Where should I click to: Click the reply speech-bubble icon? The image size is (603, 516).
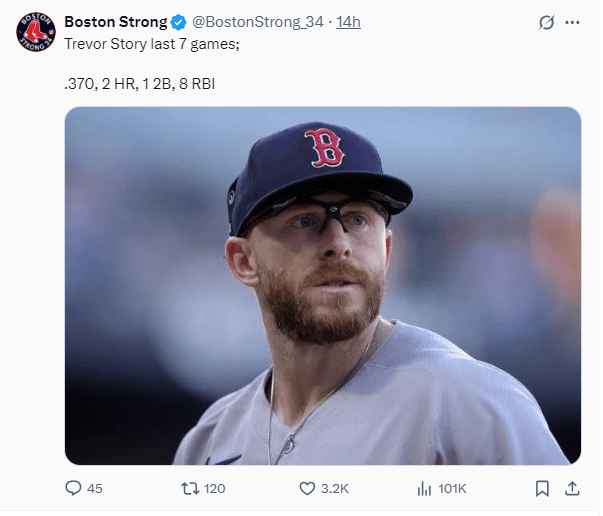(x=73, y=488)
